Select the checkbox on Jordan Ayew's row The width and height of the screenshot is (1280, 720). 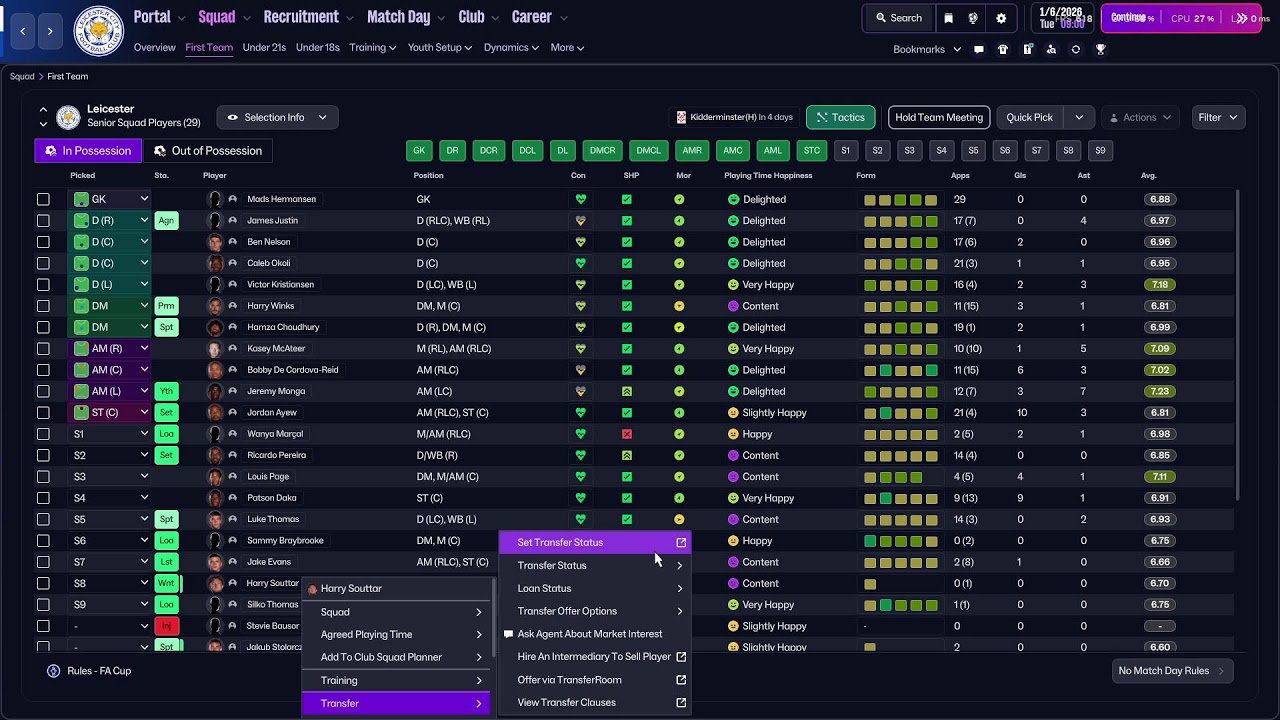tap(43, 413)
